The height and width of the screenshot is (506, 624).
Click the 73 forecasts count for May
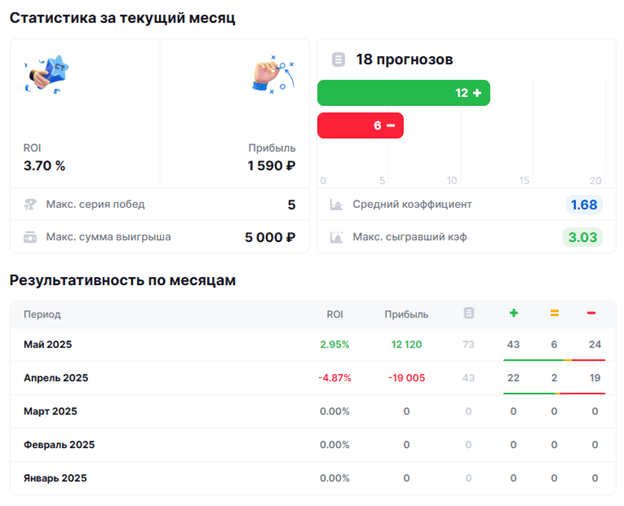coord(468,344)
